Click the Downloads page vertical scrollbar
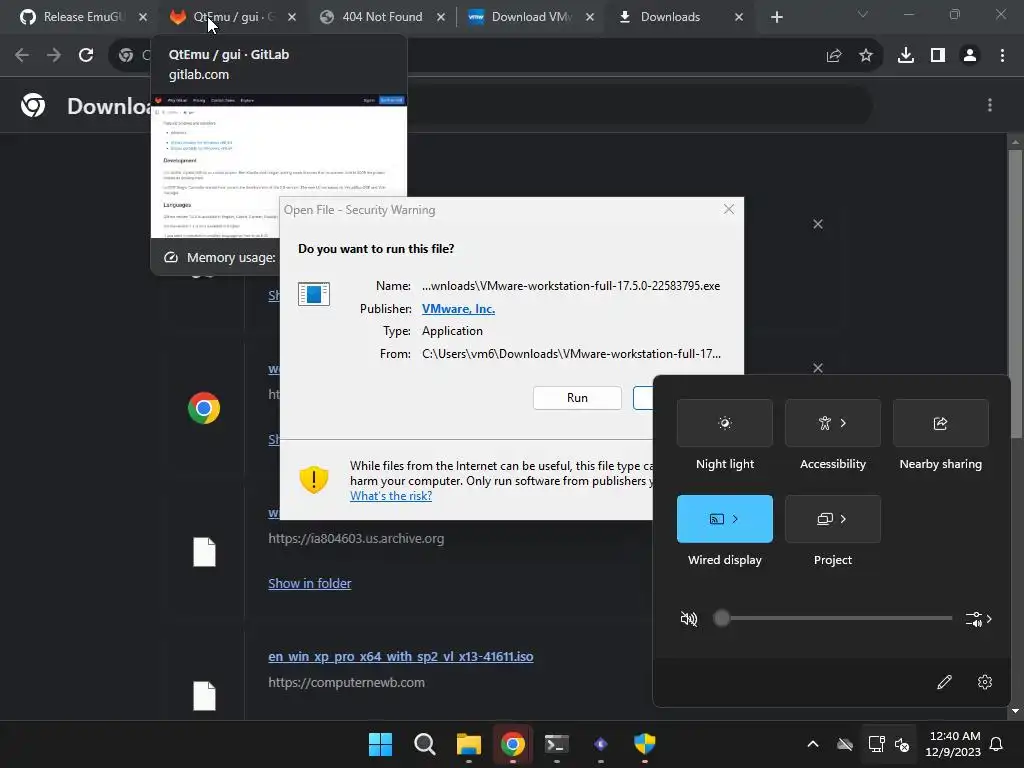This screenshot has height=768, width=1024. tap(1015, 294)
